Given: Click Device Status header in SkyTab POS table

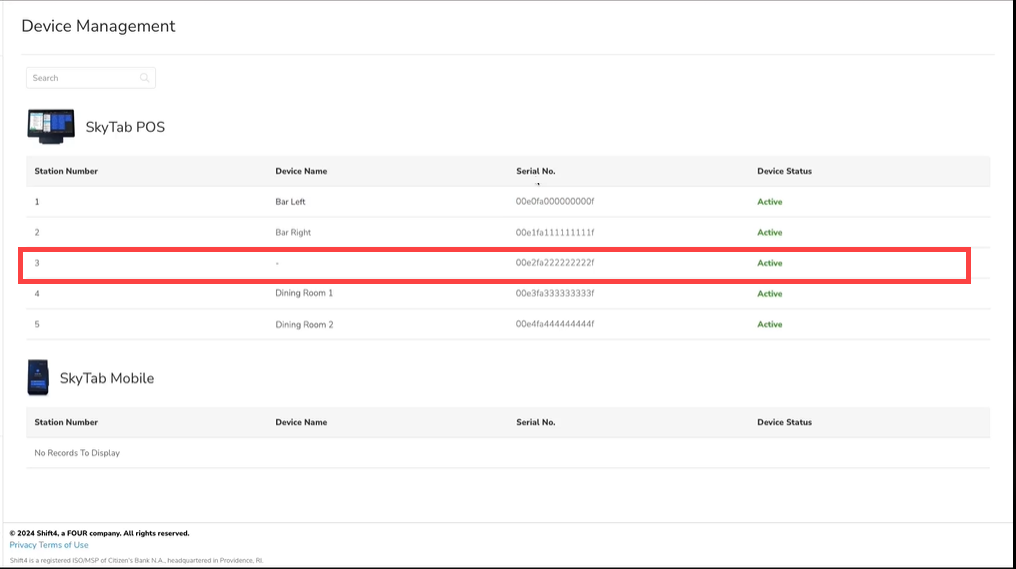Looking at the screenshot, I should click(784, 171).
